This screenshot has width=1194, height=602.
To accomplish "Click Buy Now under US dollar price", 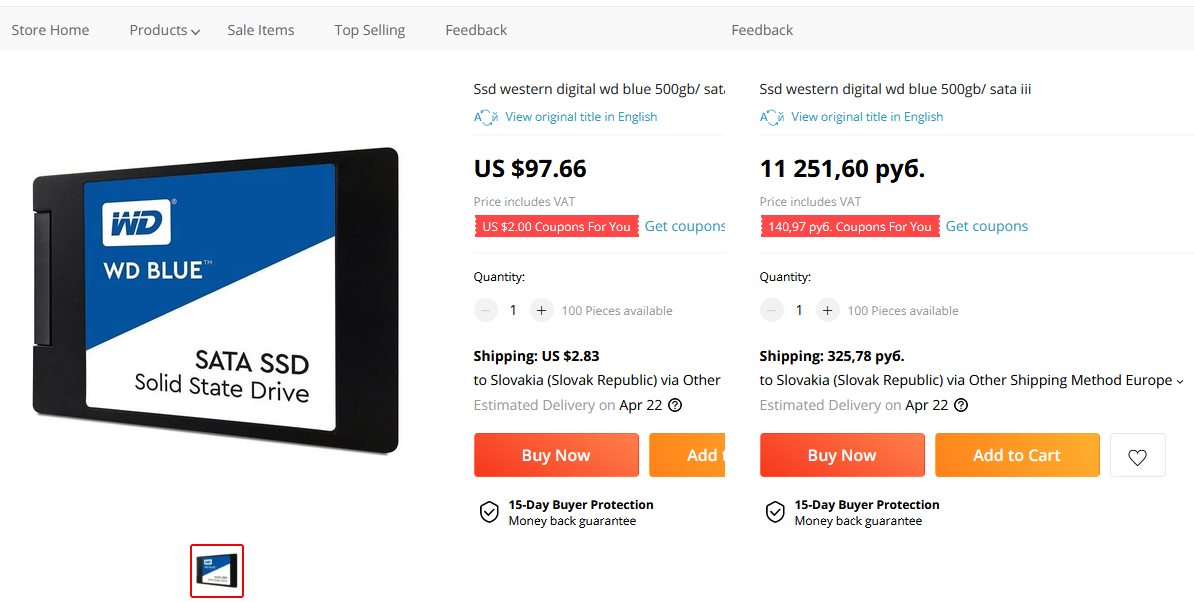I will click(x=556, y=455).
